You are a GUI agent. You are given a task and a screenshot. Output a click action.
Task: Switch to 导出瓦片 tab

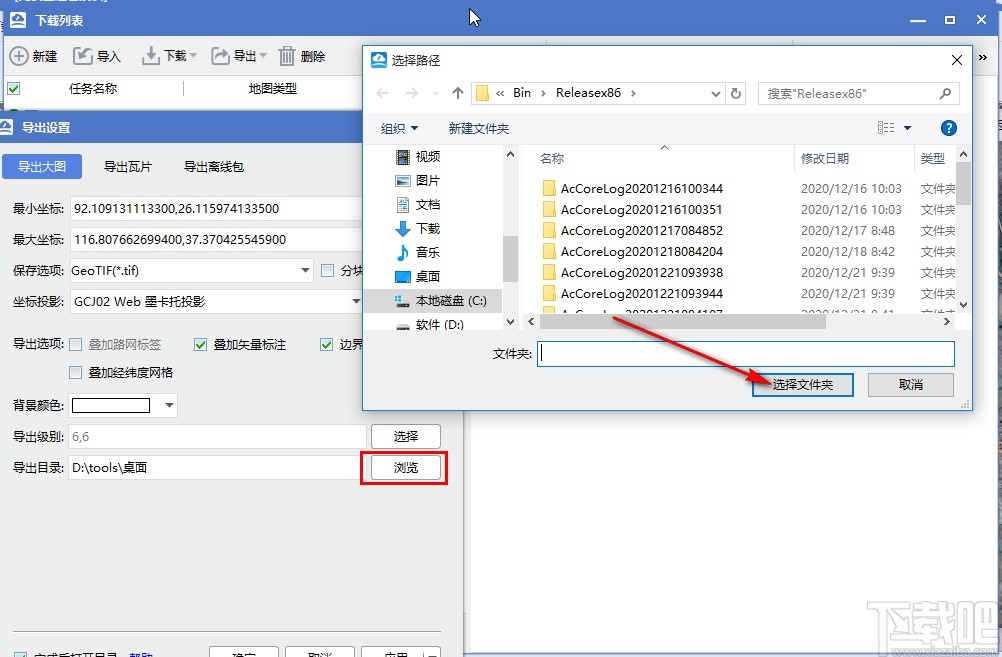128,167
